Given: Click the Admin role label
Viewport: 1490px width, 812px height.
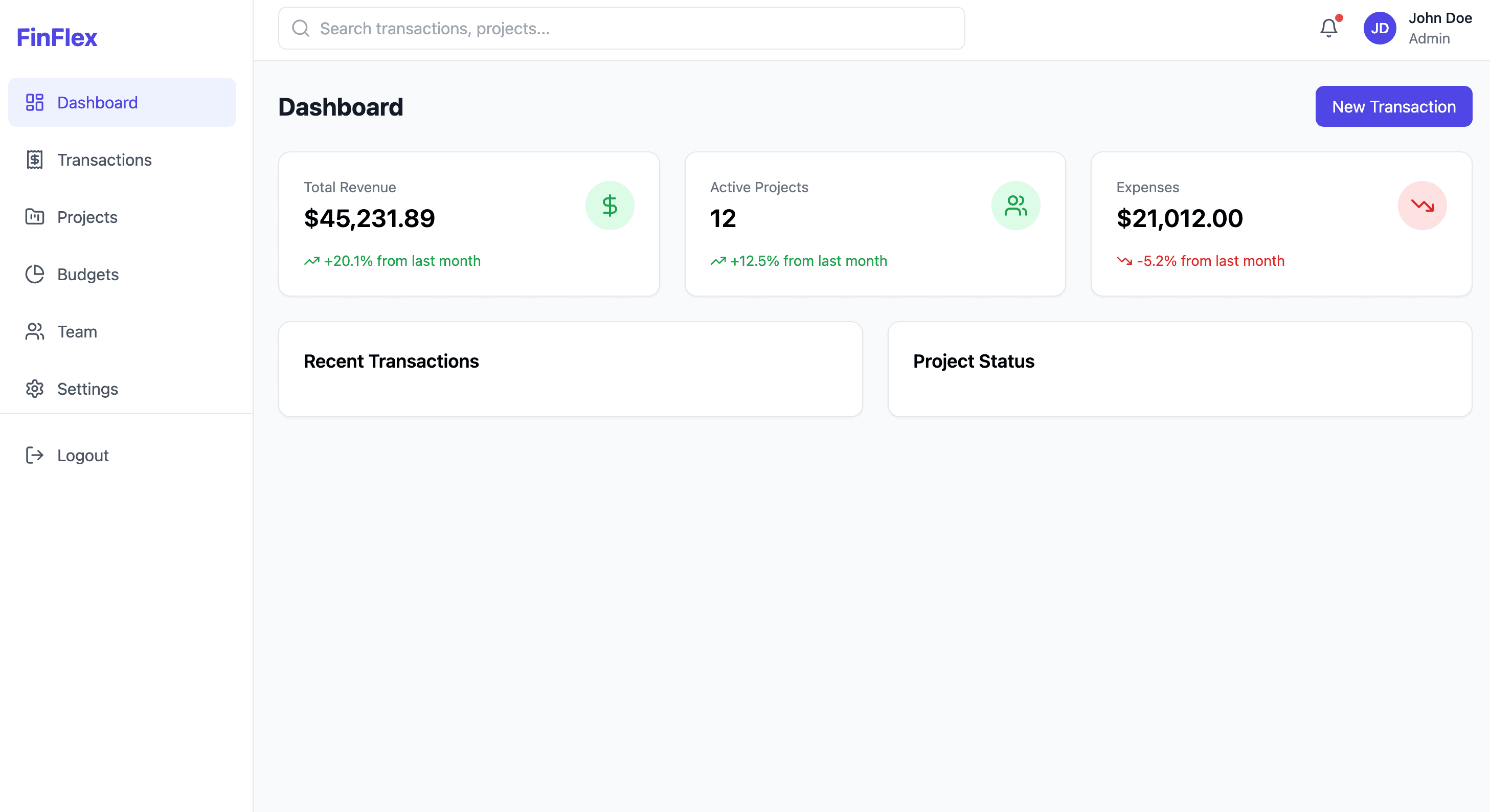Looking at the screenshot, I should point(1429,38).
